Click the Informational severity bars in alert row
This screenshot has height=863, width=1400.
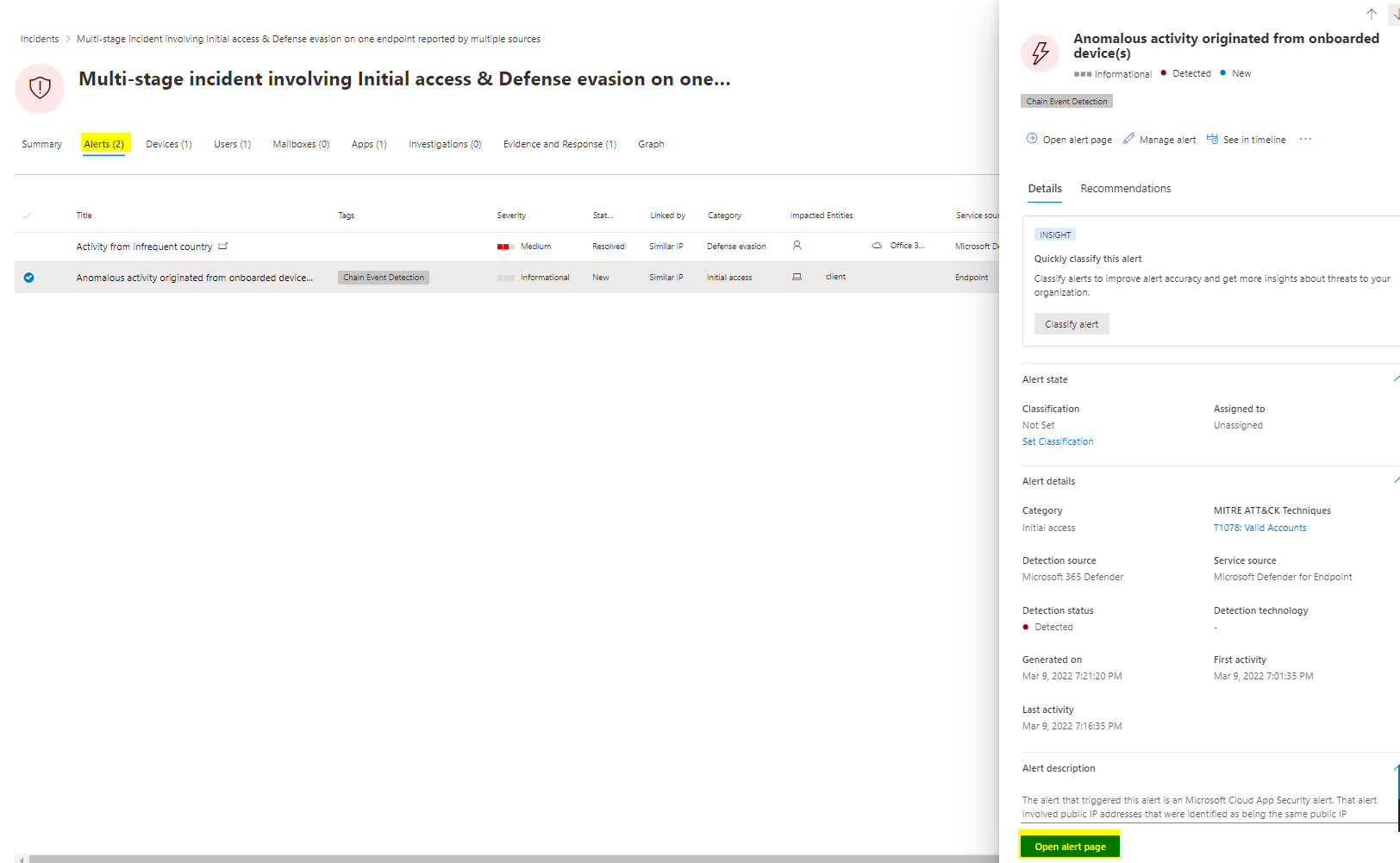tap(505, 278)
